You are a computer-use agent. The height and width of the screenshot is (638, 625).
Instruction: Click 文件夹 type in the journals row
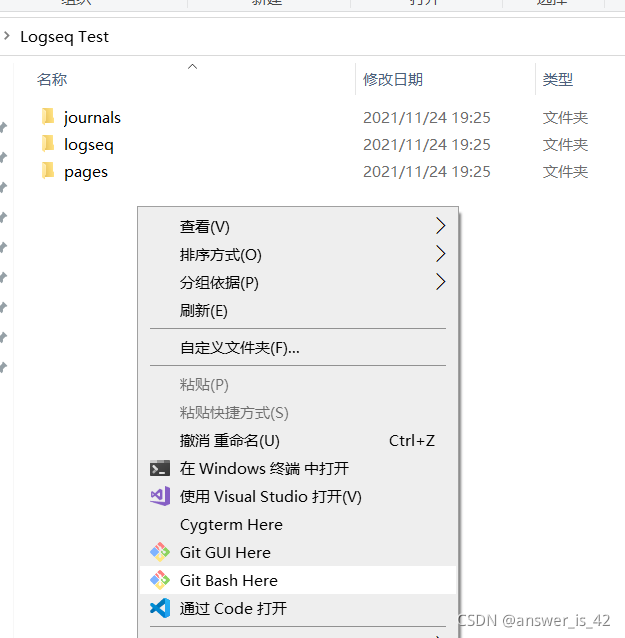pos(565,118)
